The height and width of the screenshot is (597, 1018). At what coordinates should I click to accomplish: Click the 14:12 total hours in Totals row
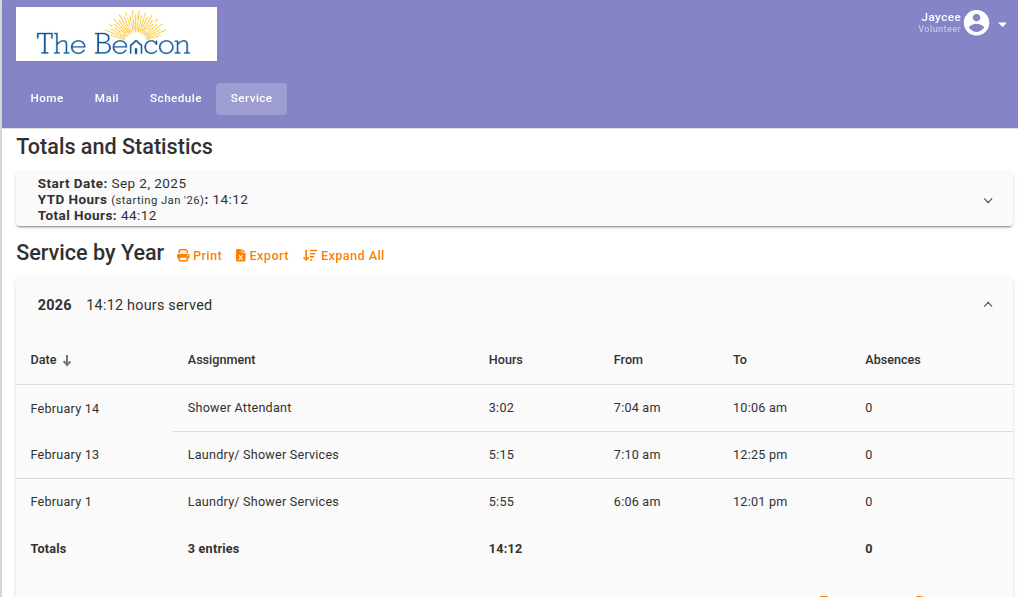(x=506, y=549)
